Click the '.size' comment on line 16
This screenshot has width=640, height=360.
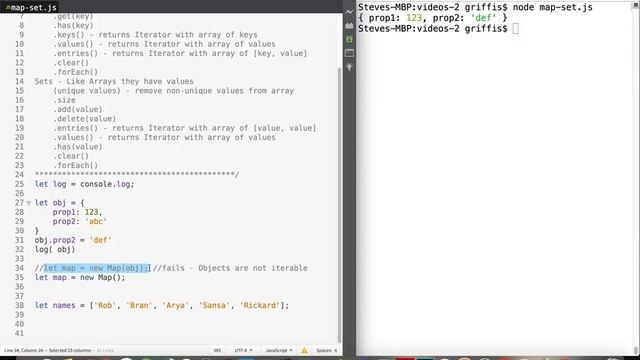pos(64,100)
